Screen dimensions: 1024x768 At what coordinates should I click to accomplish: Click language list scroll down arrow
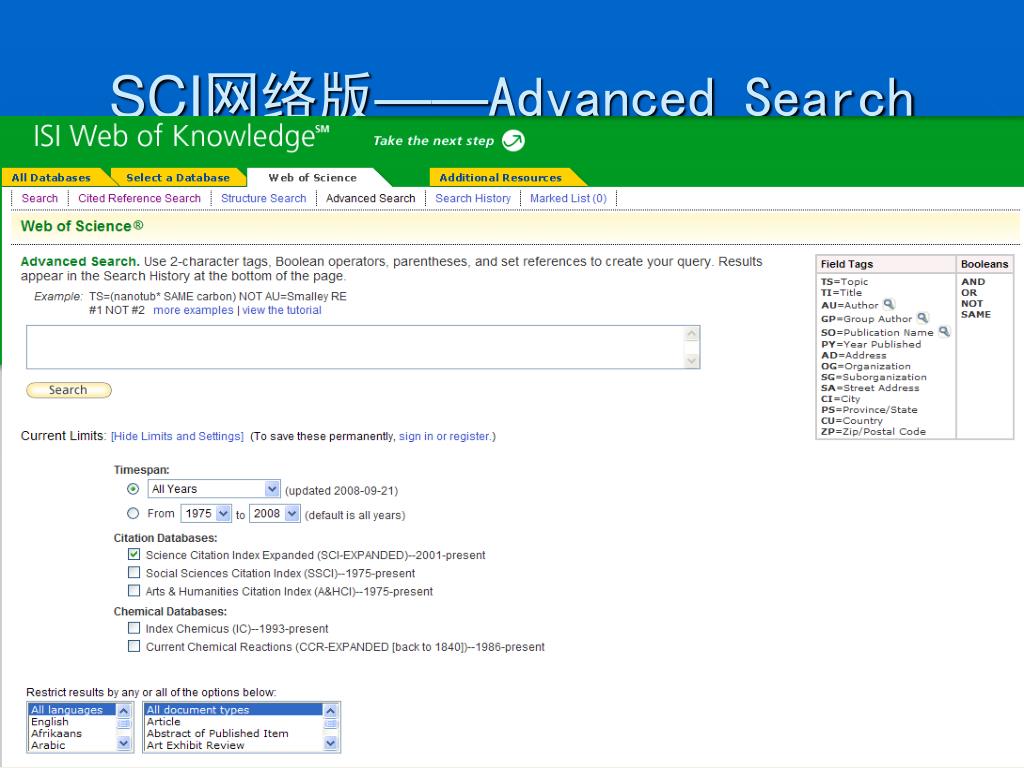pyautogui.click(x=124, y=743)
